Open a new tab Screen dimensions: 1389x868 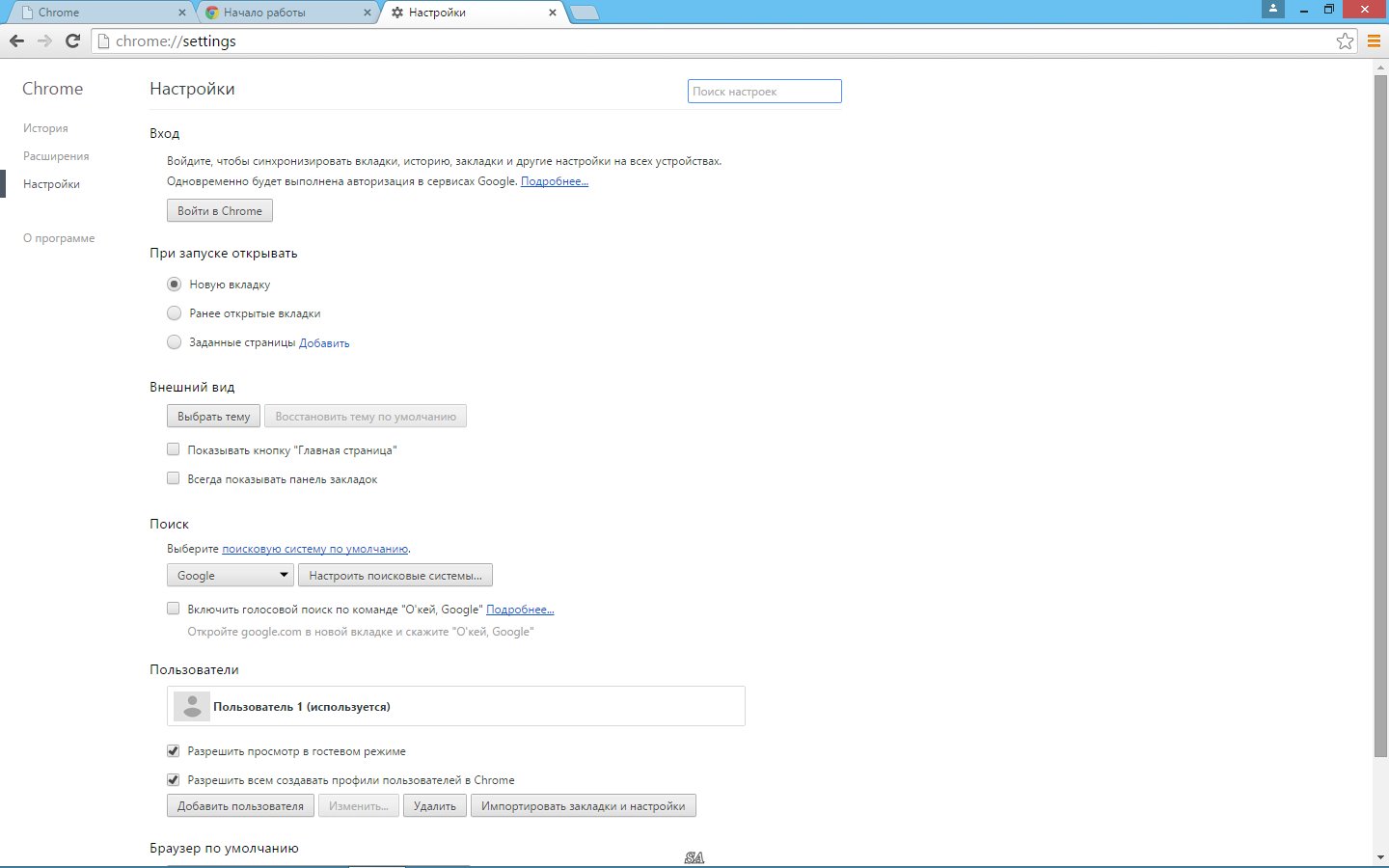click(x=585, y=13)
